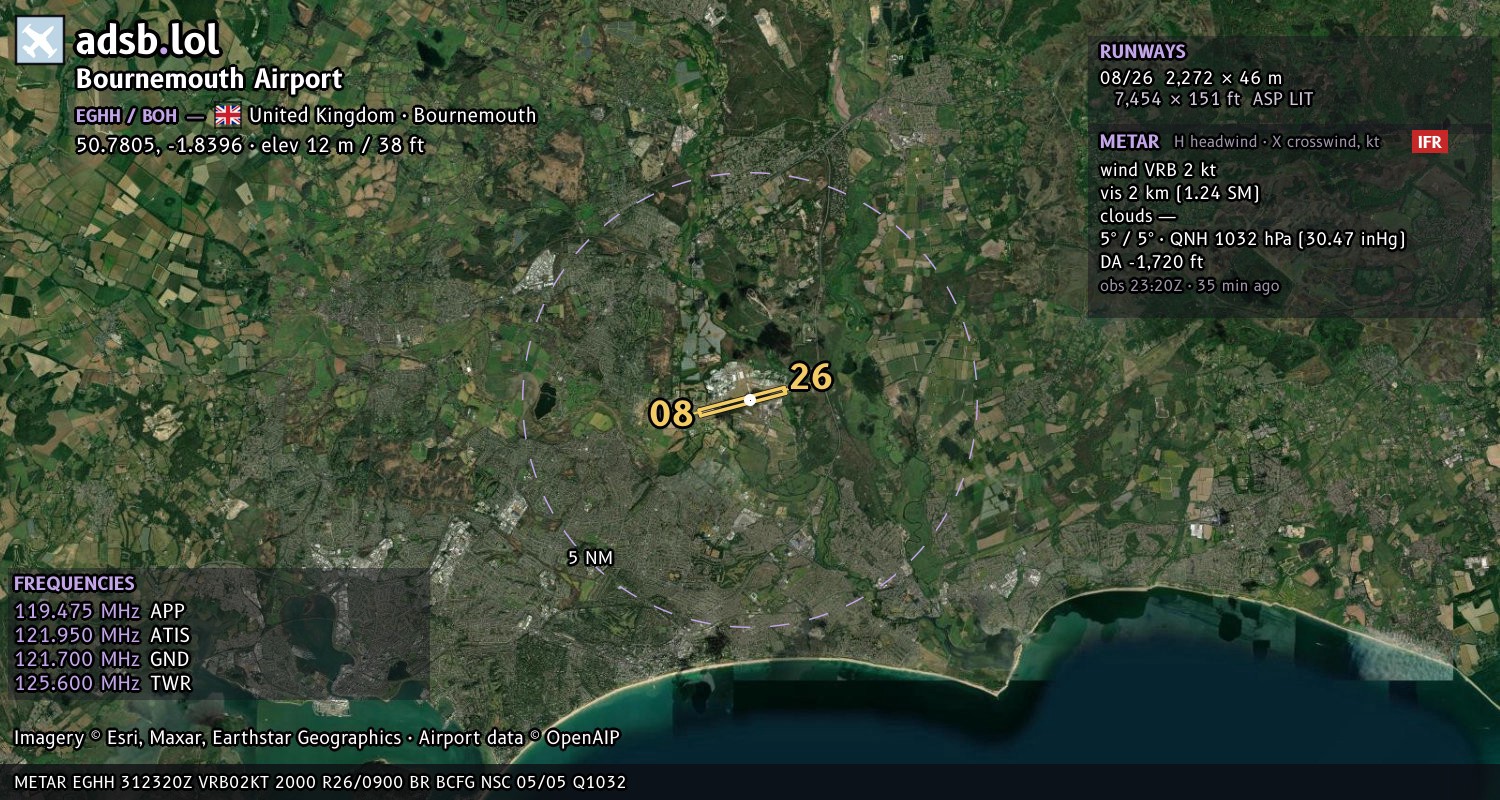Click the Imagery © Esri attribution text

click(207, 738)
